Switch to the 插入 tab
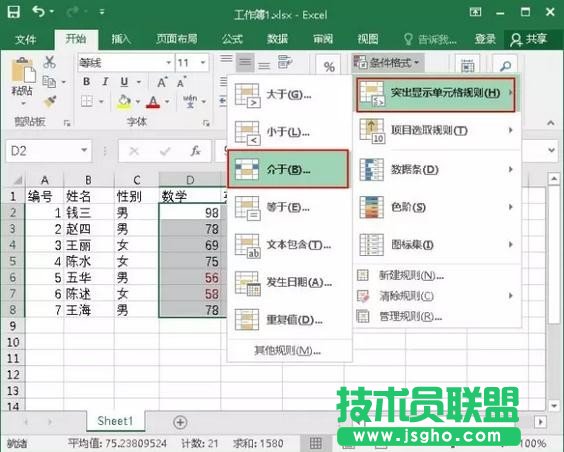 pyautogui.click(x=121, y=39)
